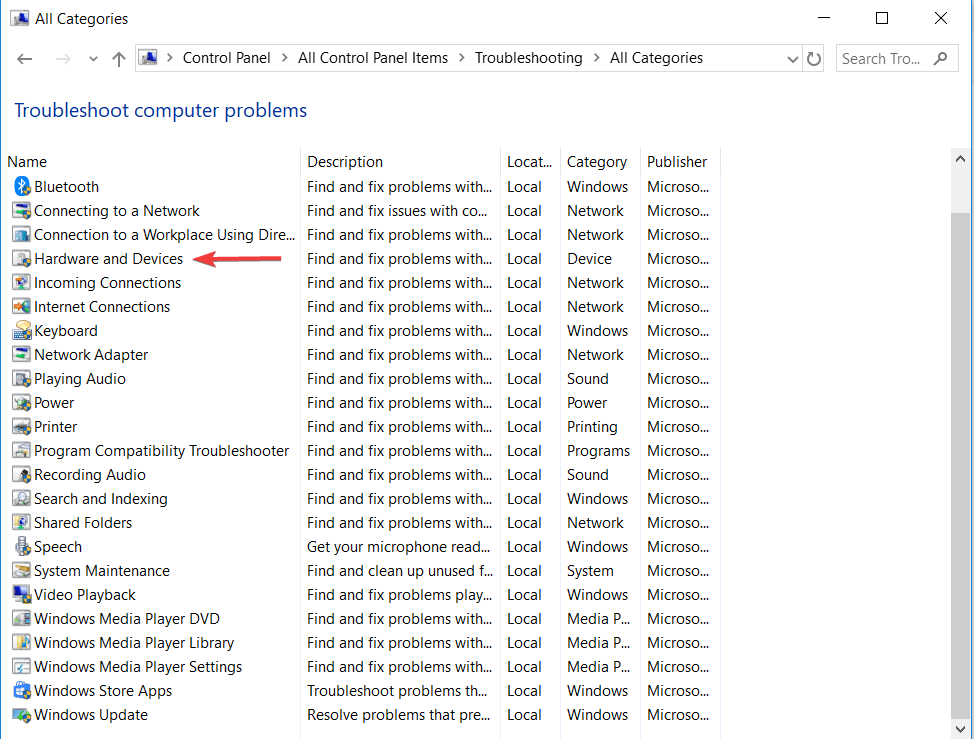Image resolution: width=974 pixels, height=739 pixels.
Task: Click the Network Adapter icon
Action: tap(22, 355)
